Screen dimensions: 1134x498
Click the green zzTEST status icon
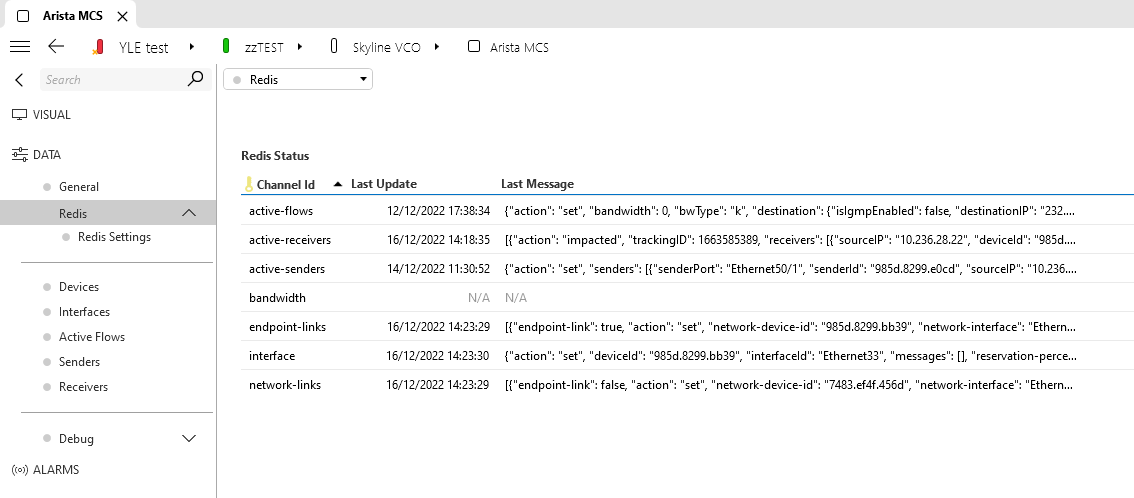coord(226,46)
